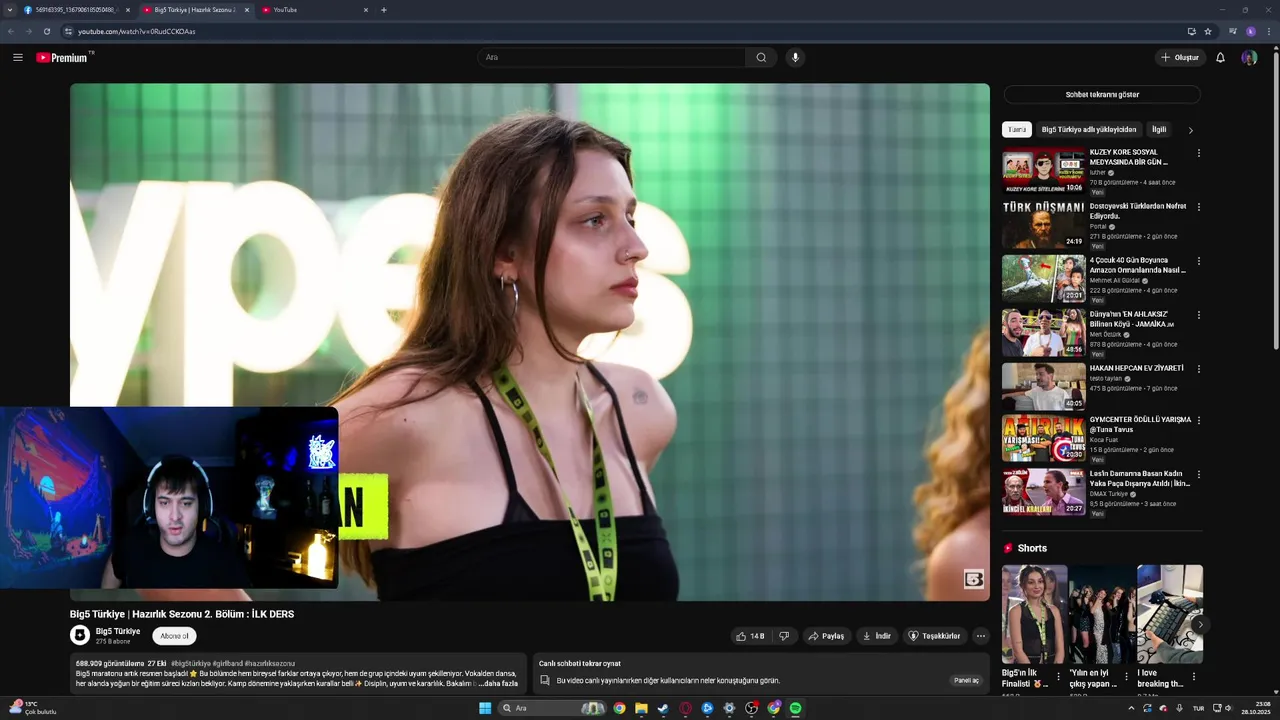Viewport: 1280px width, 720px height.
Task: Open 'Paneli aç' chat replay panel
Action: click(967, 680)
